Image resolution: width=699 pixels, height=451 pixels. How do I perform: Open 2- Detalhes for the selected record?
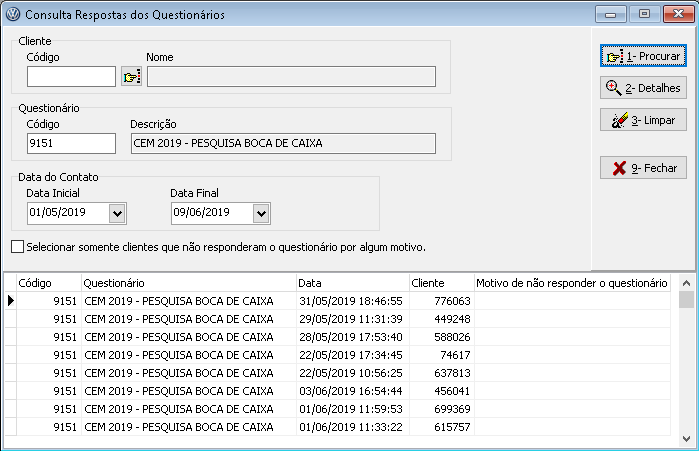[x=643, y=88]
